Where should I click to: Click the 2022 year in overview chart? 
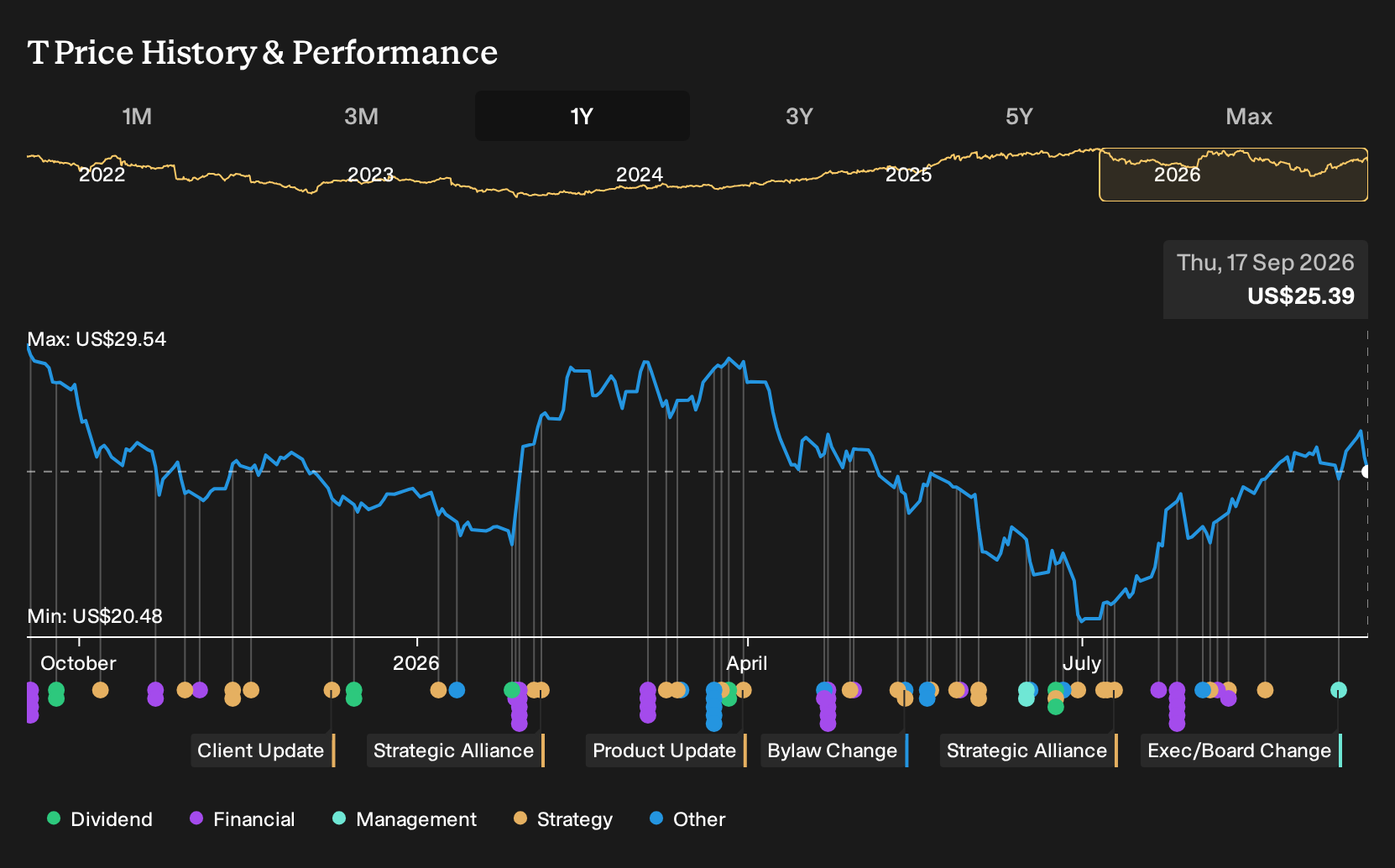[102, 175]
